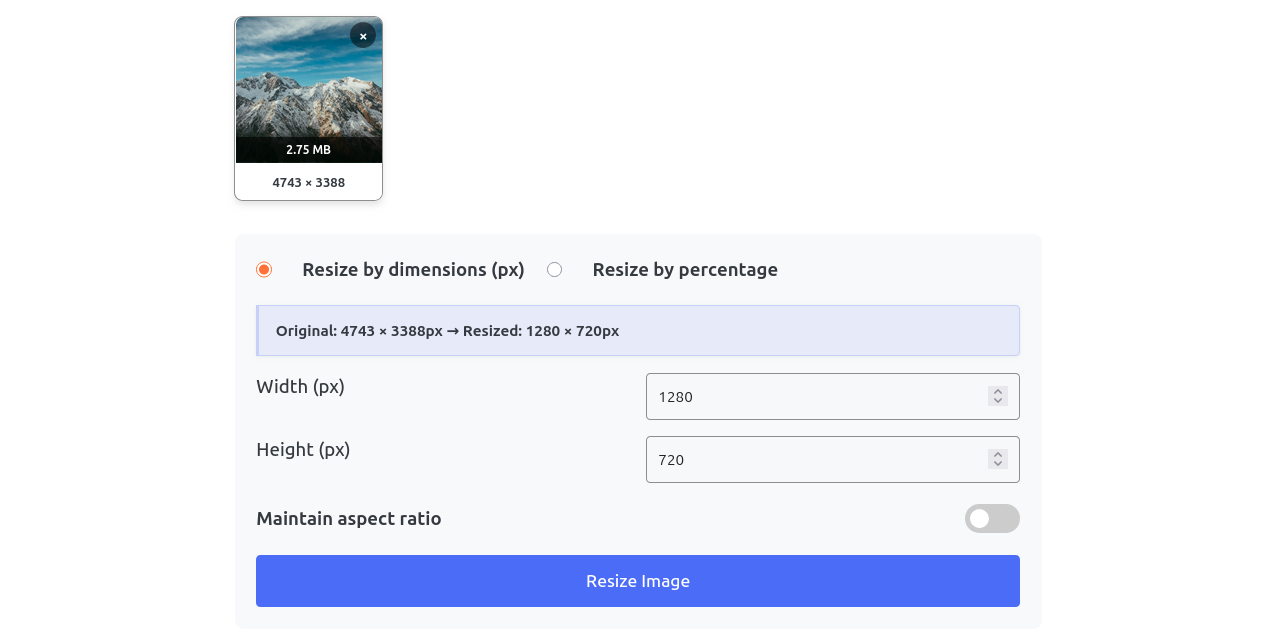Click the 2.75 MB file size badge
This screenshot has width=1279, height=637.
pyautogui.click(x=308, y=149)
